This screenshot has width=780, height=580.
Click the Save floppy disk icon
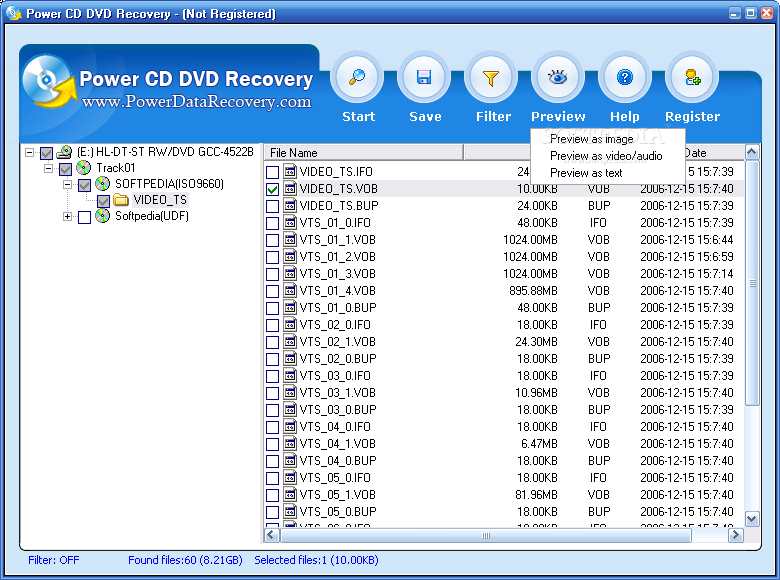(x=424, y=78)
